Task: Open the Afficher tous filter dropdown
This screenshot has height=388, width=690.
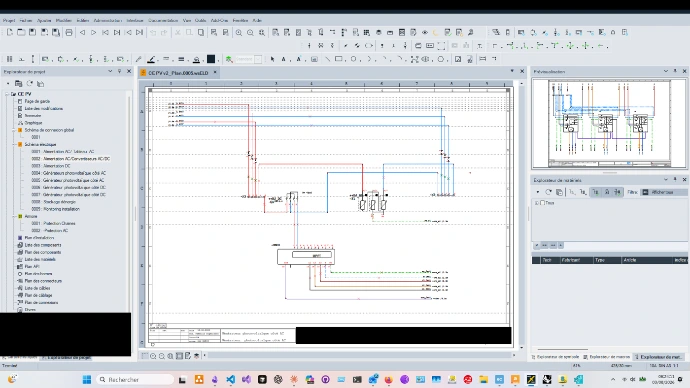Action: [x=664, y=192]
